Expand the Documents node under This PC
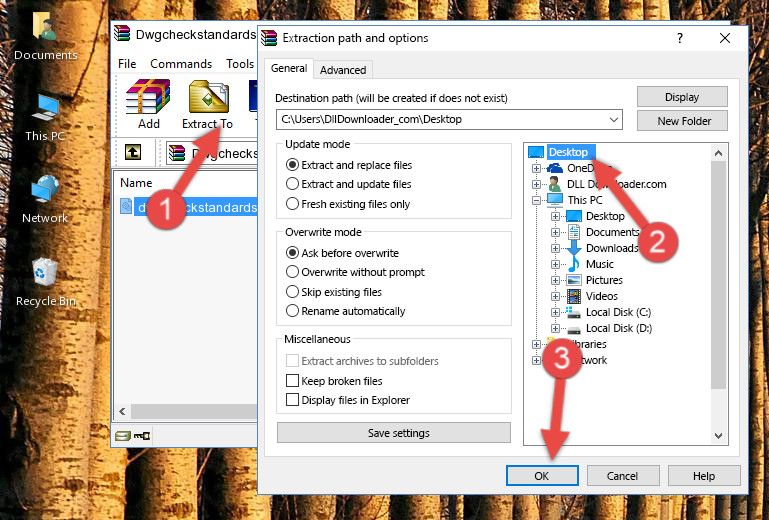 555,233
